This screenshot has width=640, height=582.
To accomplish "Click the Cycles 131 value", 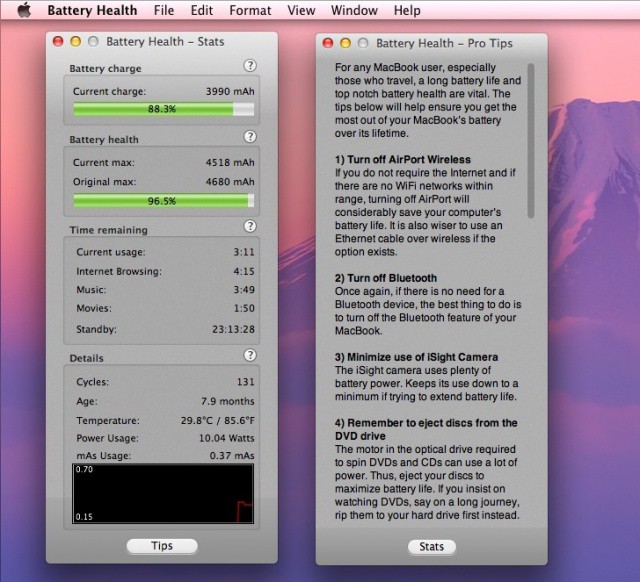I will pyautogui.click(x=245, y=382).
